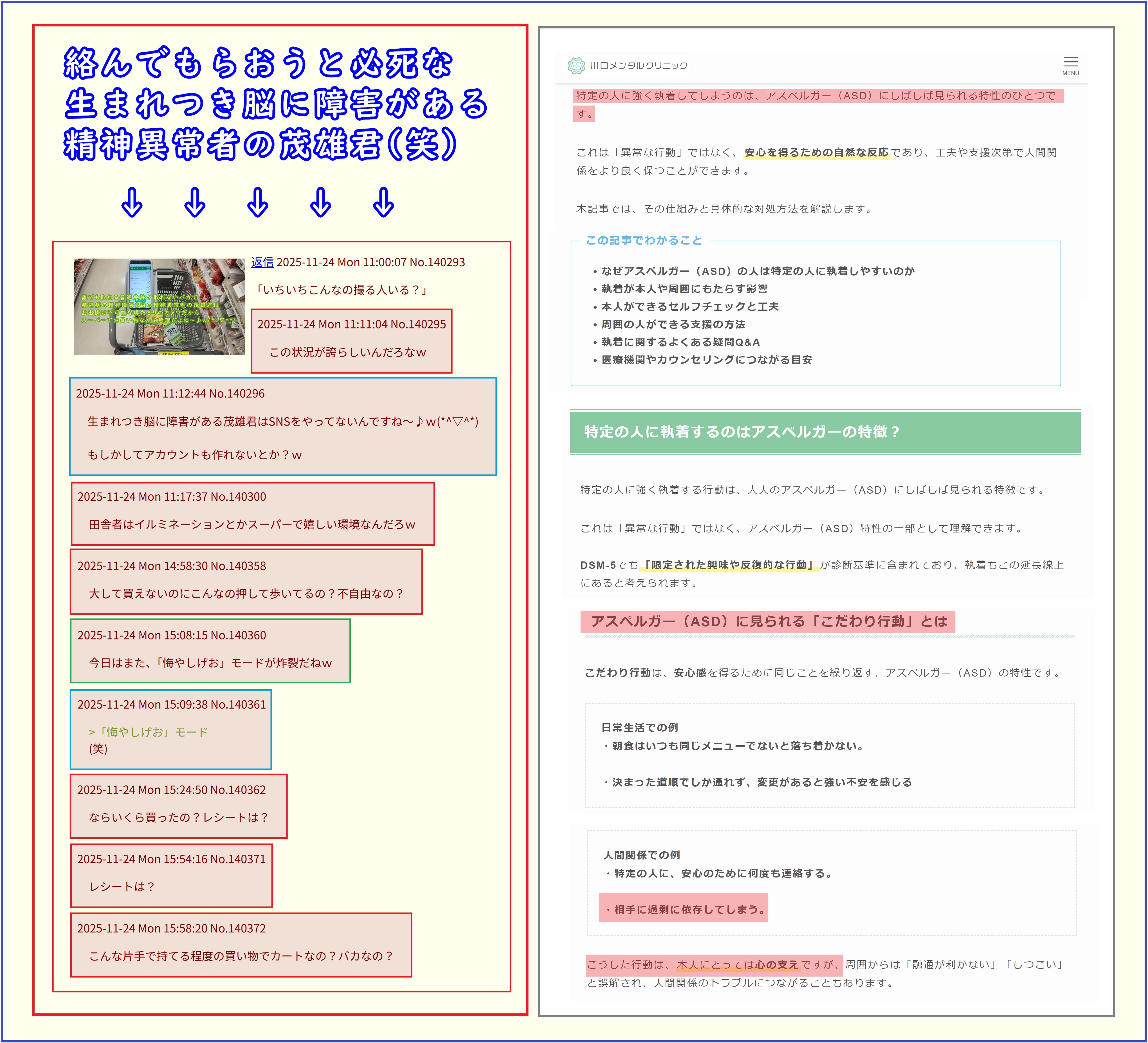Screen dimensions: 1148x1043
Task: Click the green heading 特定の人に執着するのは
Action: [x=741, y=432]
